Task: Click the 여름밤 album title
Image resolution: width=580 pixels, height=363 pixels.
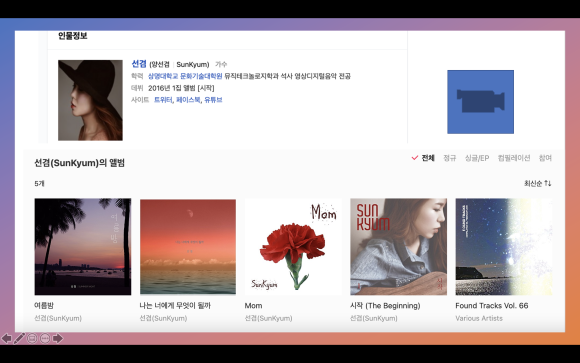Action: pyautogui.click(x=44, y=306)
